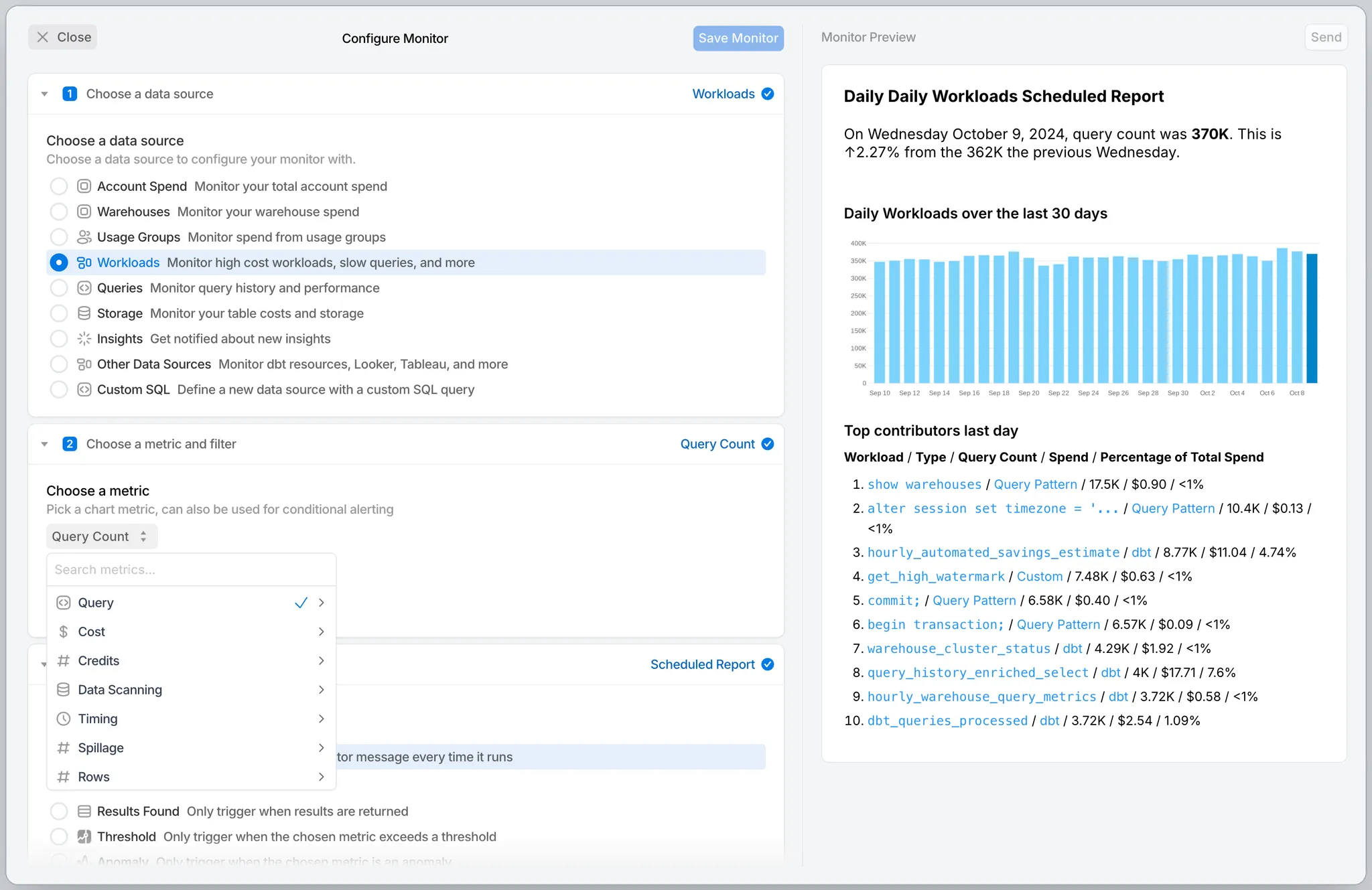Select the Insights radio button
The height and width of the screenshot is (890, 1372).
59,339
